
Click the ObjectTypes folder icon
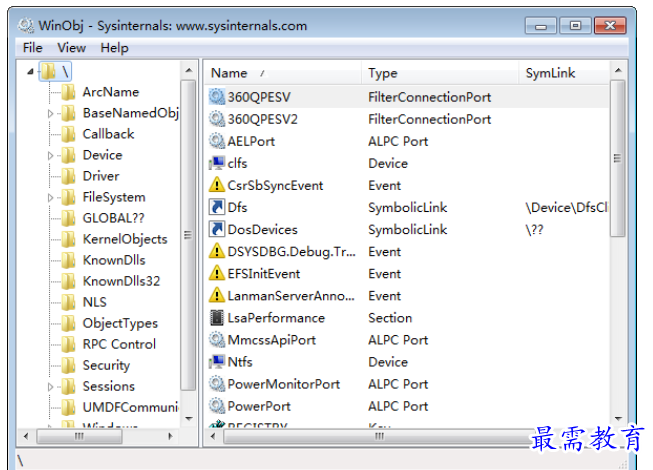[68, 323]
